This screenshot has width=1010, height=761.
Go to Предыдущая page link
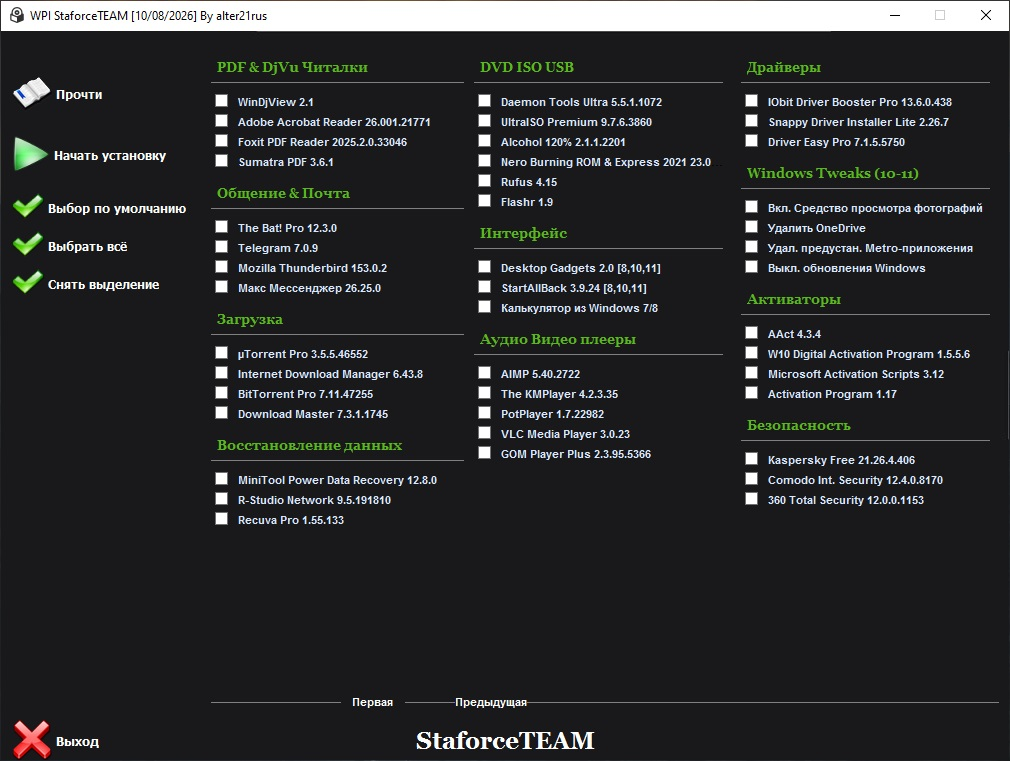pyautogui.click(x=491, y=702)
